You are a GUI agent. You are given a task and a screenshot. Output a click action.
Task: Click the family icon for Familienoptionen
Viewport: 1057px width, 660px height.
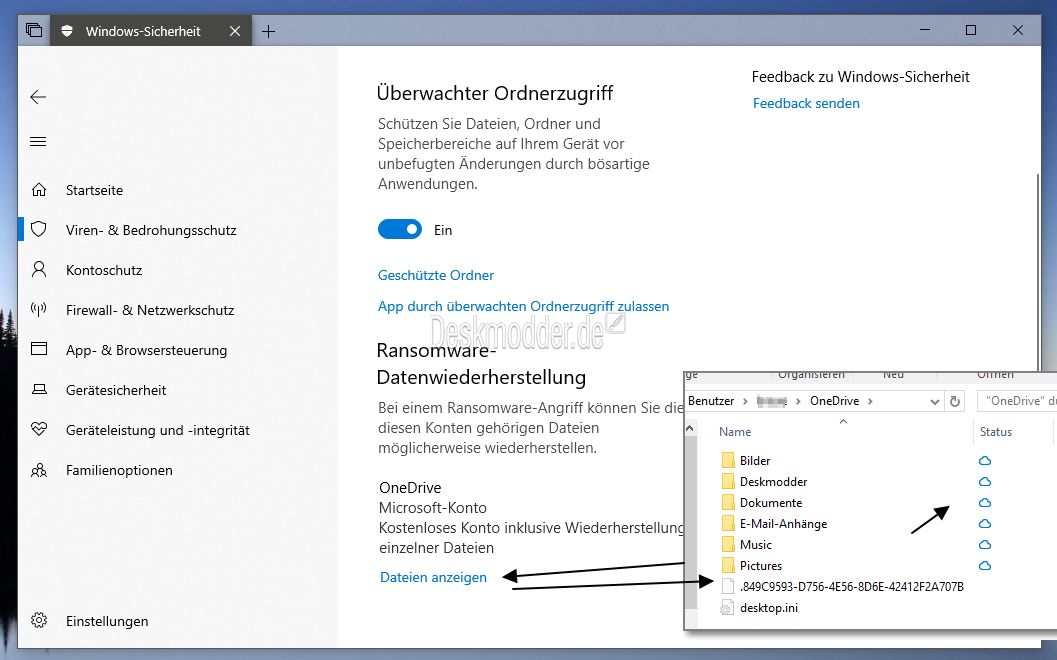click(x=39, y=470)
